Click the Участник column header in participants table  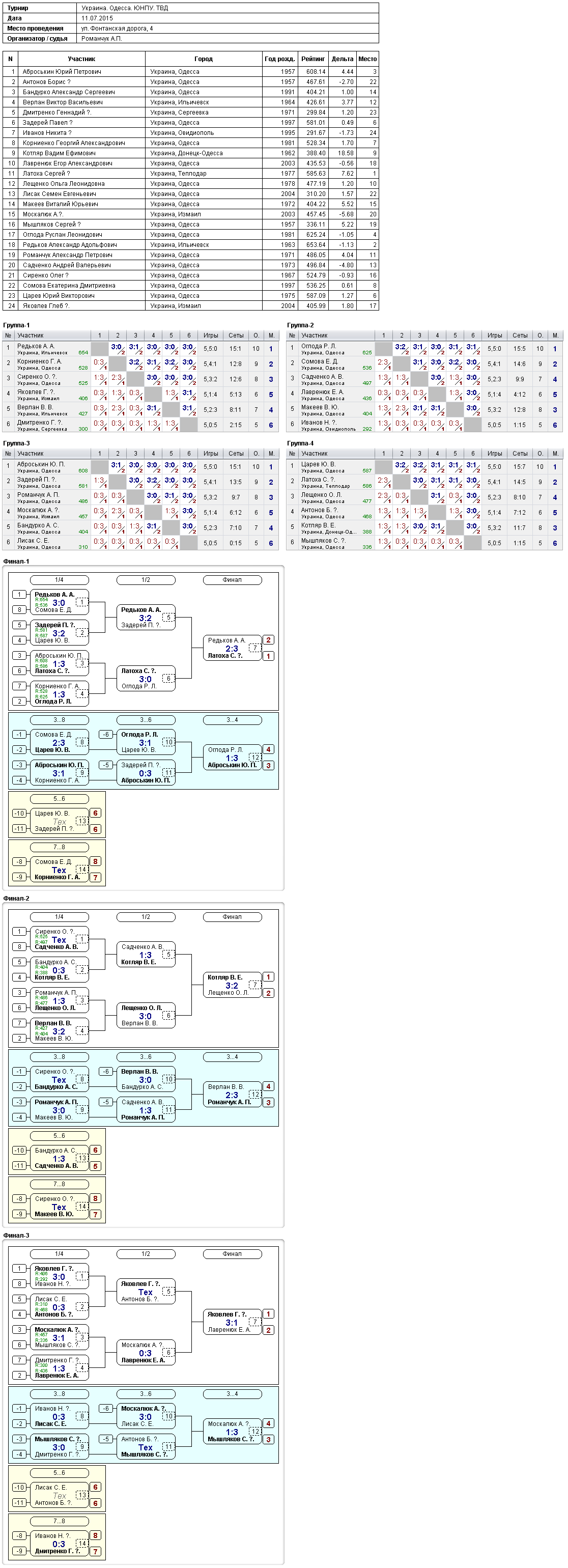click(81, 59)
